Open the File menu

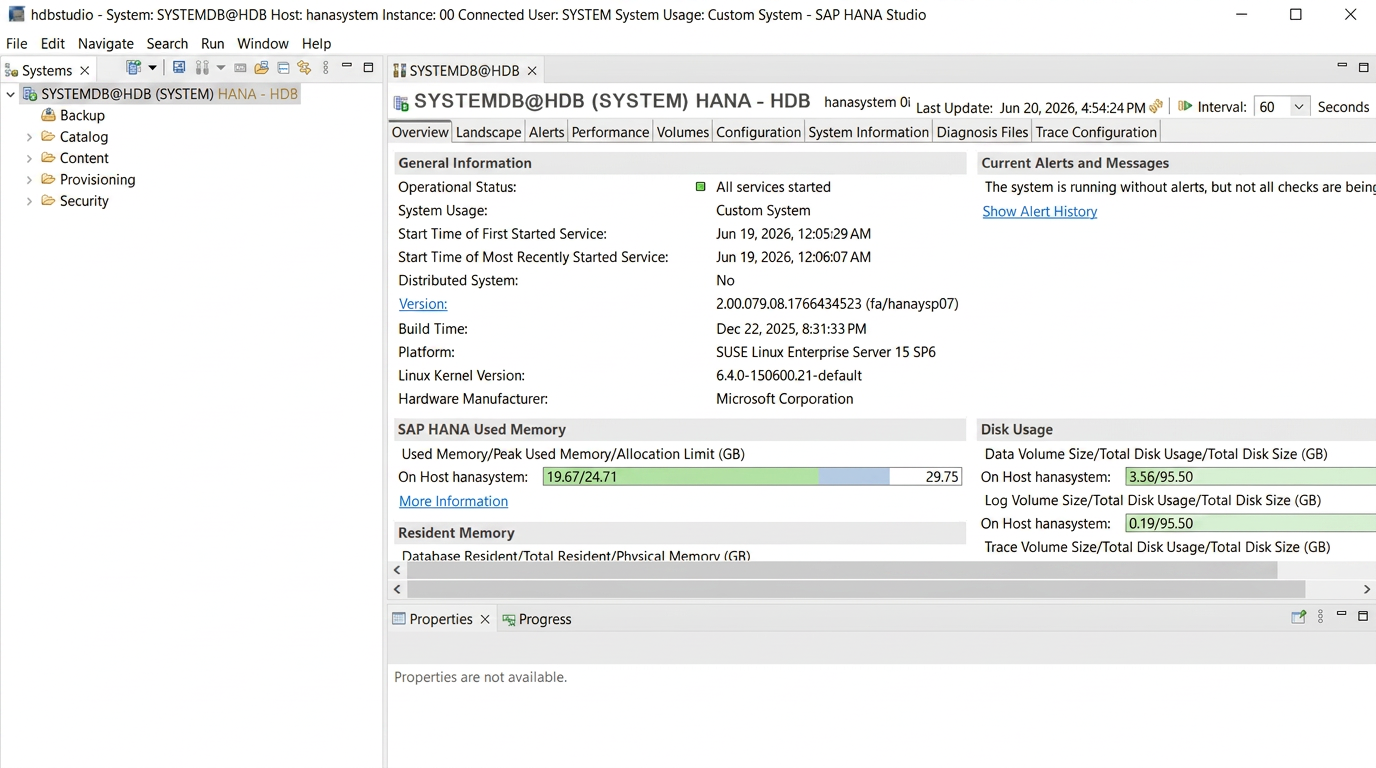pyautogui.click(x=17, y=43)
